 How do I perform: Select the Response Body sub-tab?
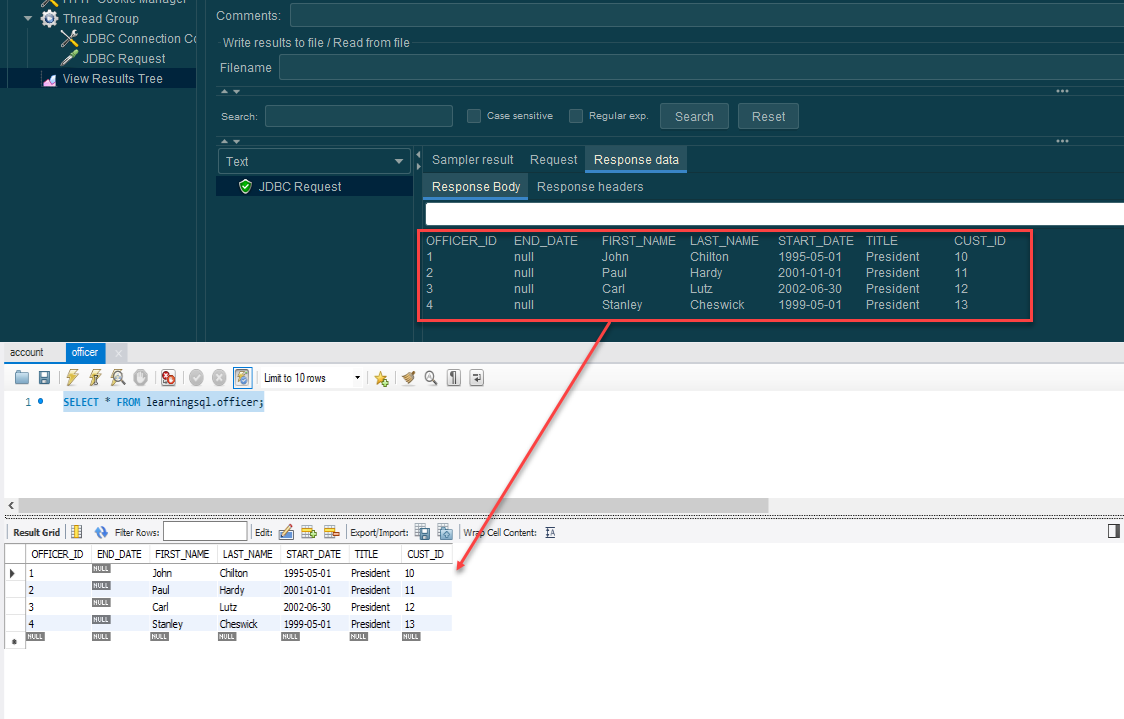coord(475,186)
